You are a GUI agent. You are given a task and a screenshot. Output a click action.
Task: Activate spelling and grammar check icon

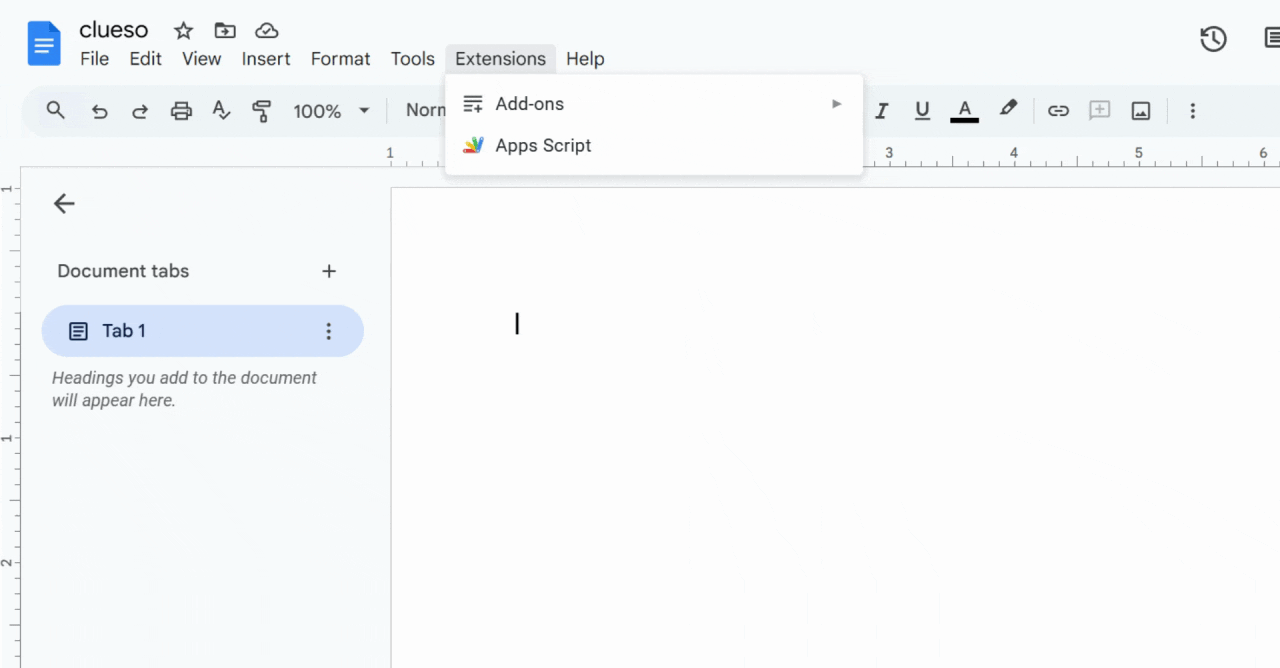point(222,111)
